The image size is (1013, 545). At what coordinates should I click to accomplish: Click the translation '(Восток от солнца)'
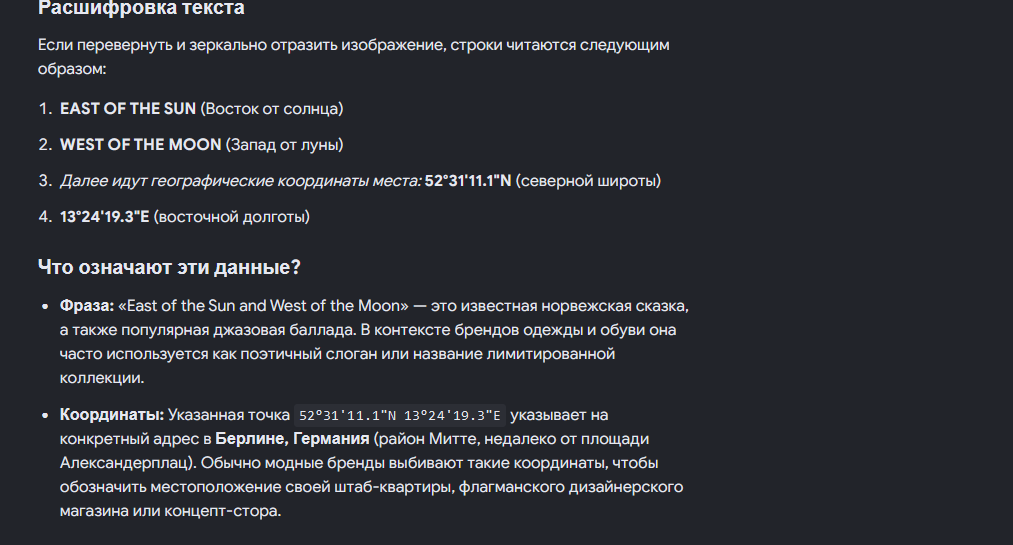click(x=272, y=108)
